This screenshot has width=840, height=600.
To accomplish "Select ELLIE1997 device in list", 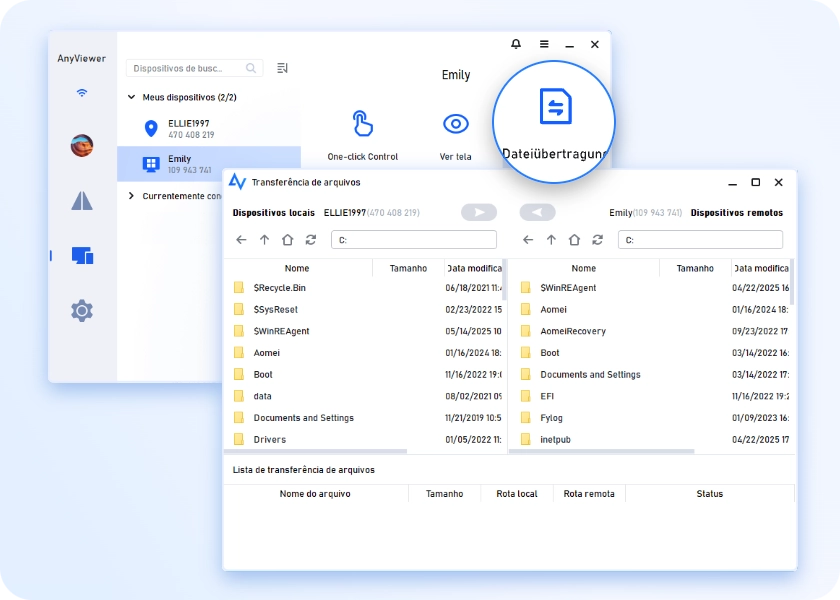I will pyautogui.click(x=188, y=128).
